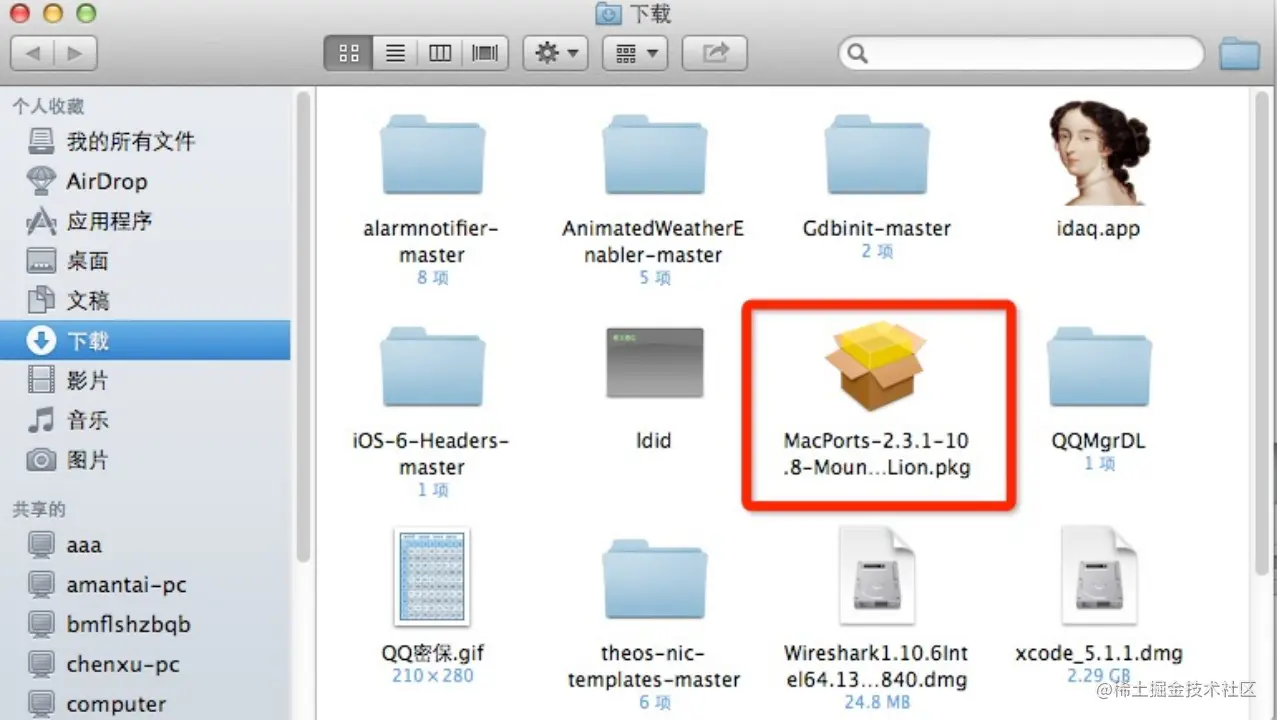The width and height of the screenshot is (1277, 720).
Task: Select shared computer bmflshzbqb
Action: tap(145, 625)
